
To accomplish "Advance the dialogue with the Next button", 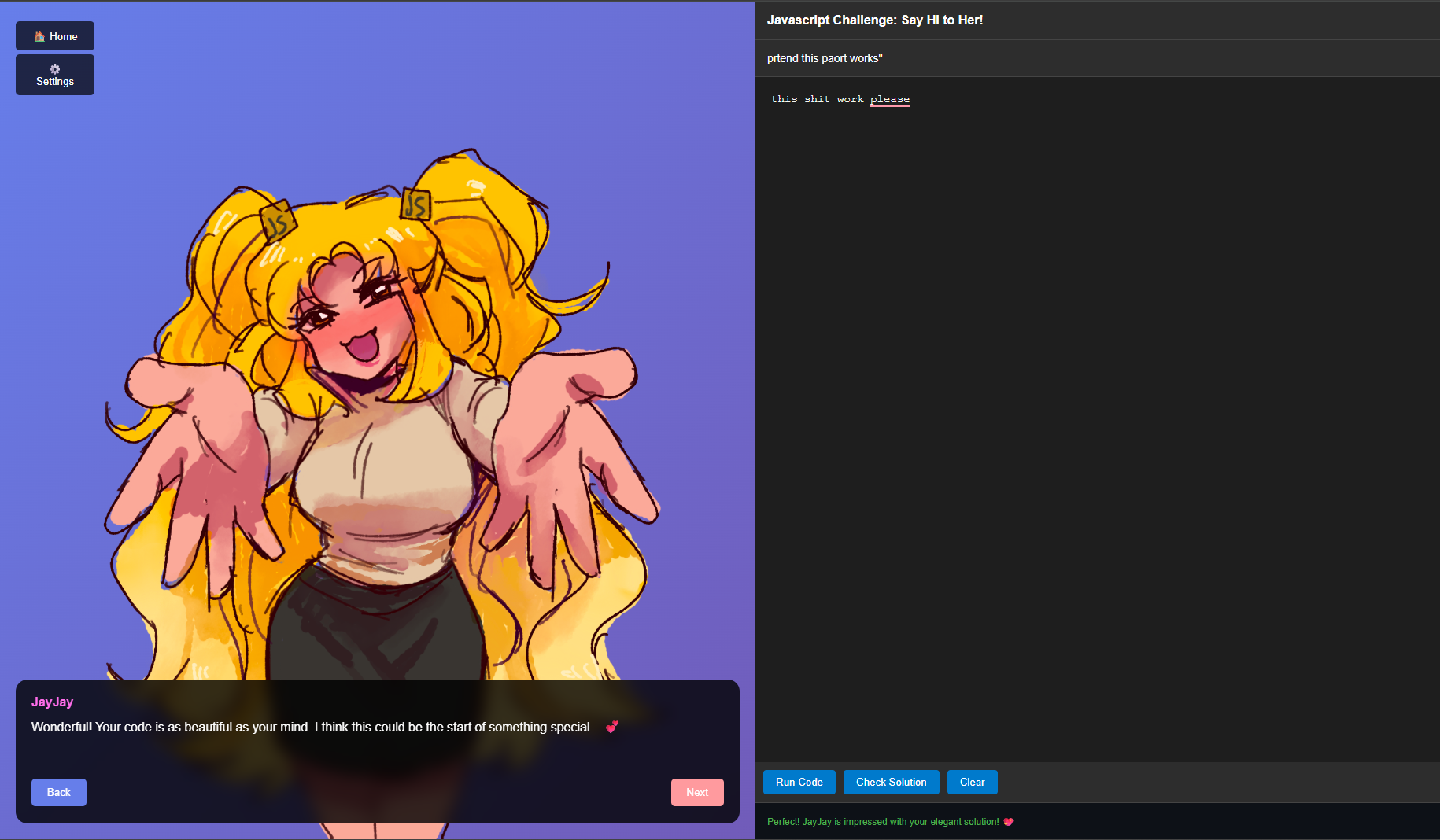I will coord(696,792).
